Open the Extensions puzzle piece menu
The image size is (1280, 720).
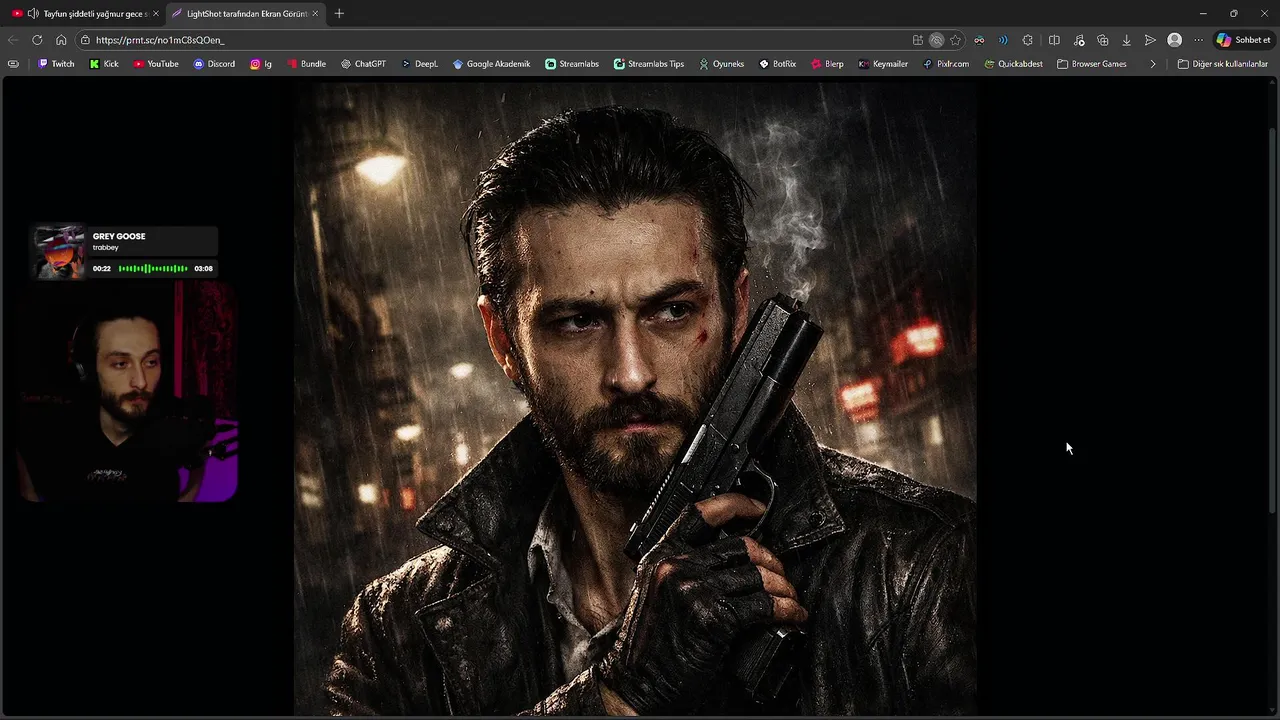(x=1027, y=40)
